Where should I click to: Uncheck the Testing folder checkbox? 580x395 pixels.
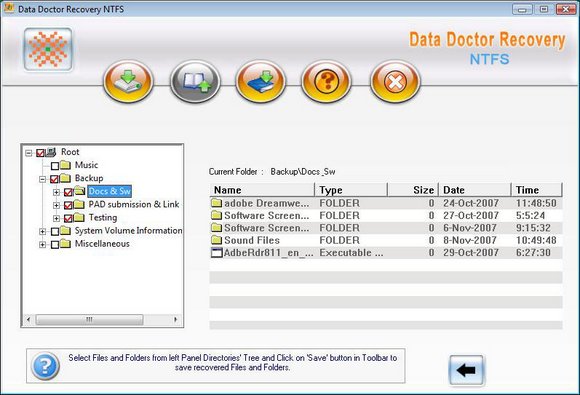pos(68,218)
